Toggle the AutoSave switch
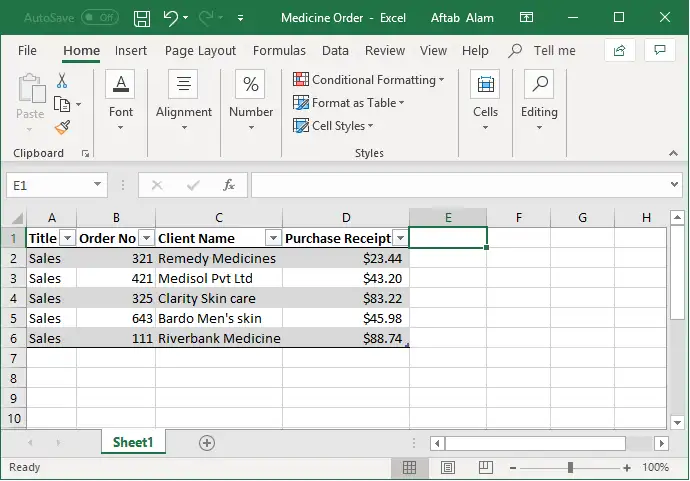Viewport: 690px width, 481px height. point(100,18)
